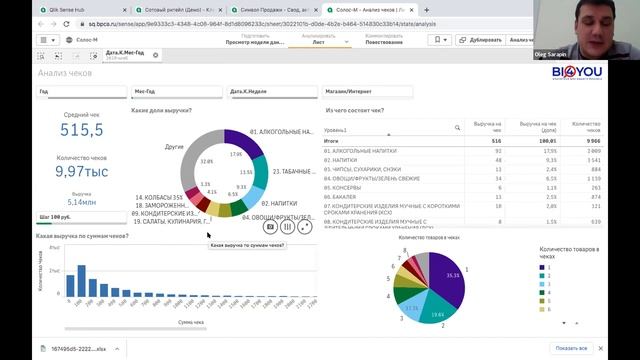
Task: Open a new browser tab
Action: (427, 10)
